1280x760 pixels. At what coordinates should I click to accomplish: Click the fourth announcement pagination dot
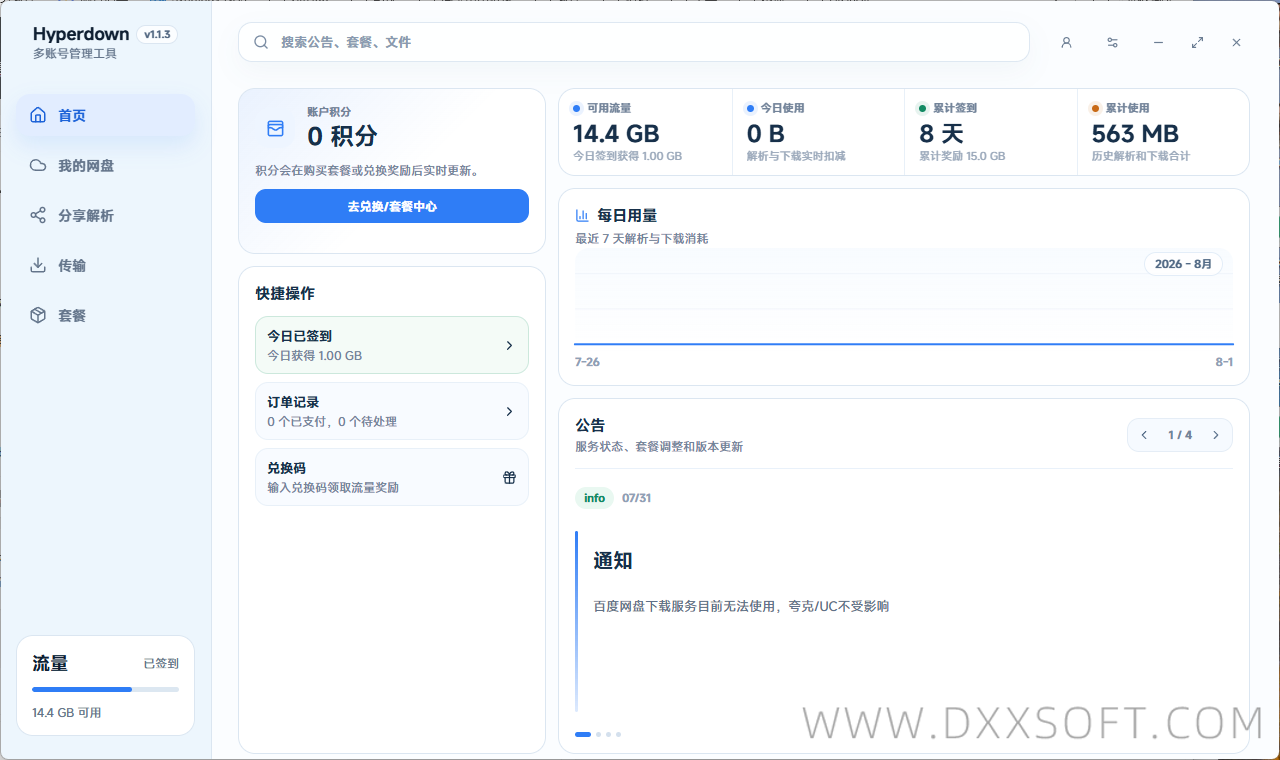pyautogui.click(x=618, y=734)
